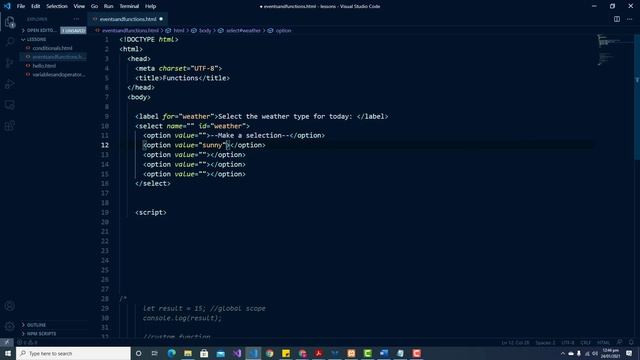Show hidden system tray icons

[x=563, y=353]
